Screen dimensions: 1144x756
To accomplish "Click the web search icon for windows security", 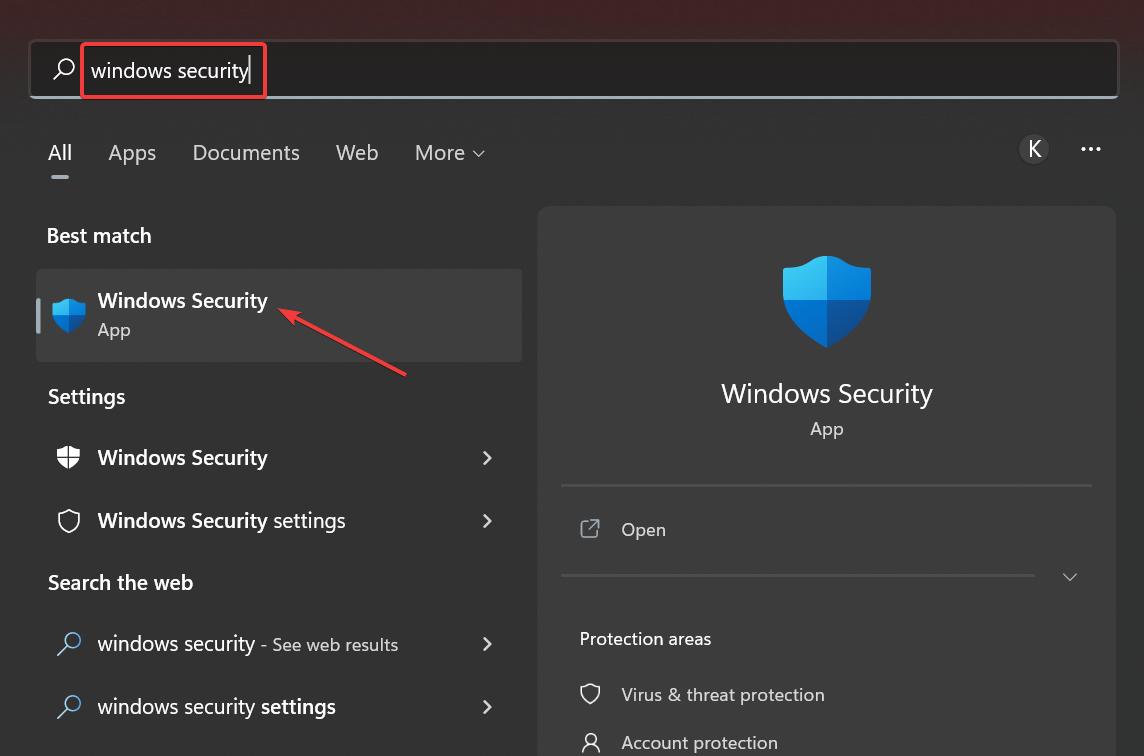I will [68, 644].
